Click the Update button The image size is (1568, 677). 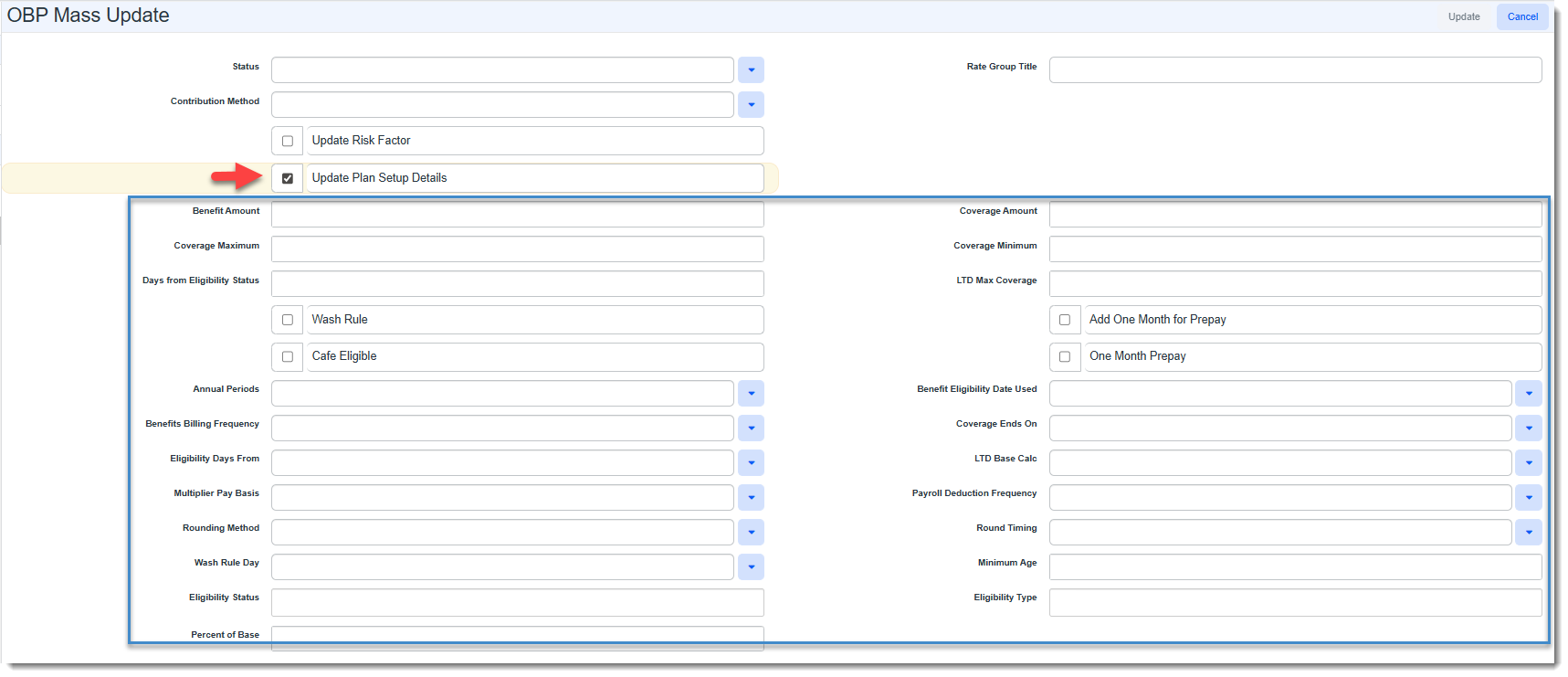point(1463,16)
